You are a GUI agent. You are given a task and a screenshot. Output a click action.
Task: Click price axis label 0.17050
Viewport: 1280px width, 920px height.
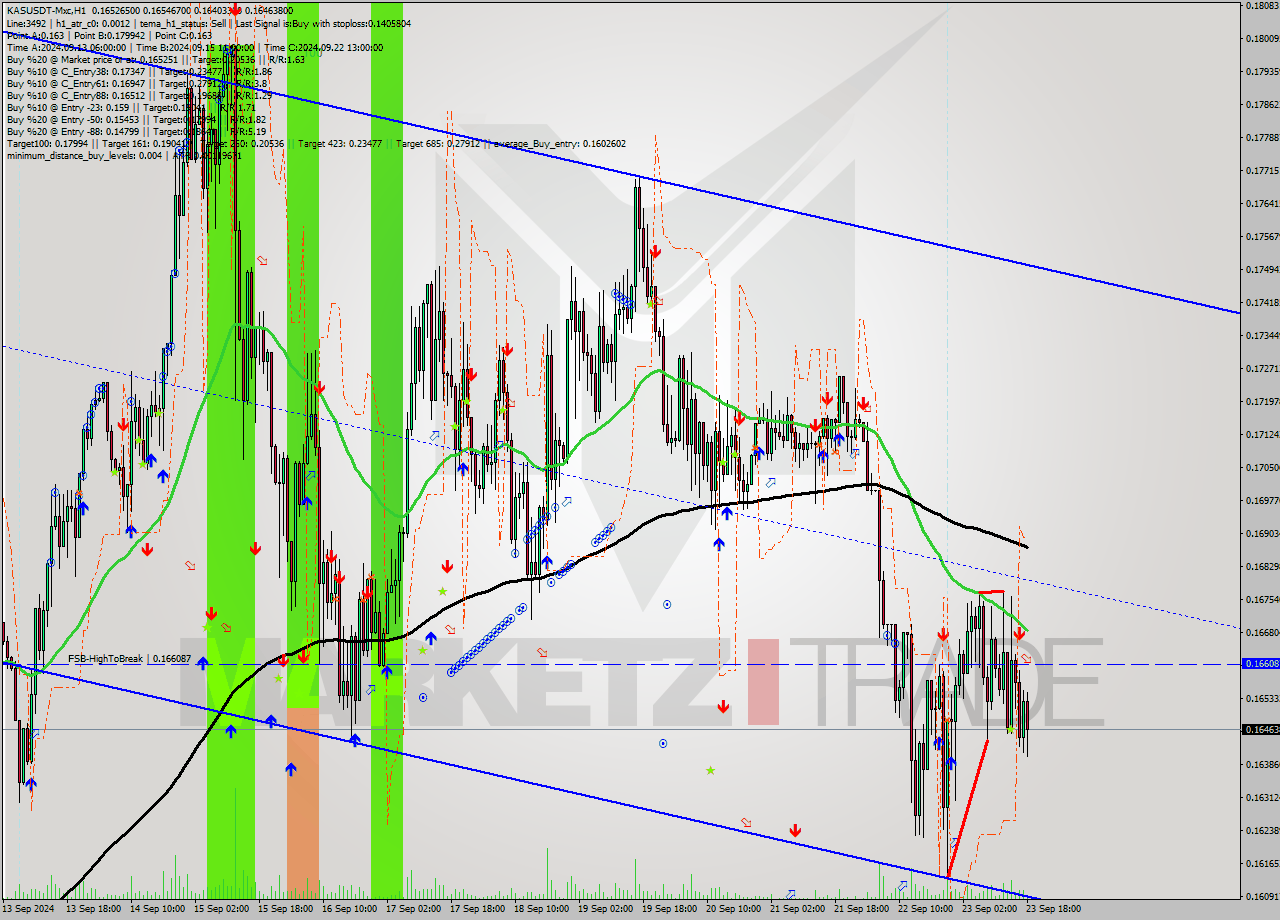[1262, 468]
